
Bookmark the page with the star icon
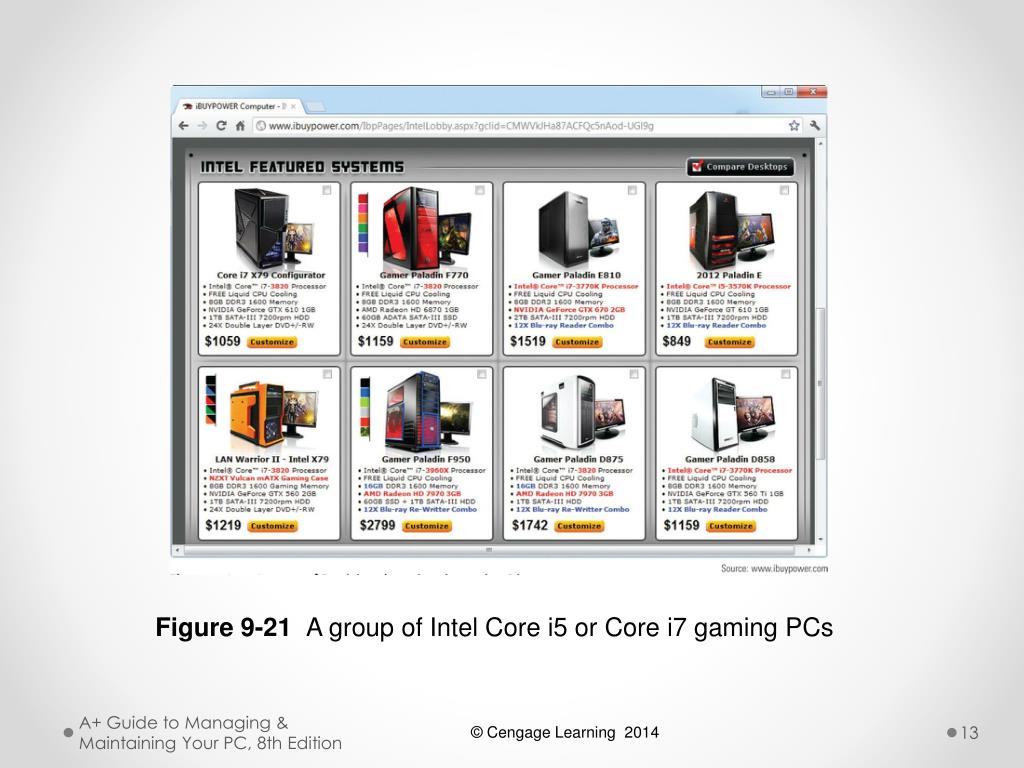tap(794, 125)
